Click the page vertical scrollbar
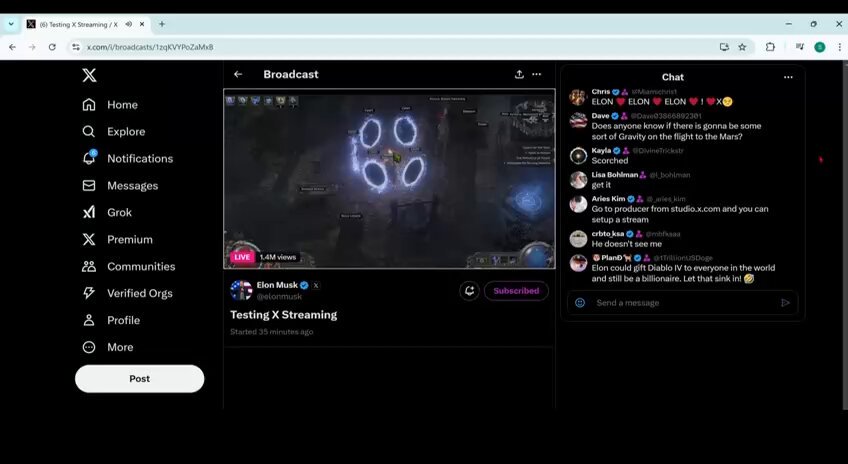The height and width of the screenshot is (464, 848). [845, 235]
